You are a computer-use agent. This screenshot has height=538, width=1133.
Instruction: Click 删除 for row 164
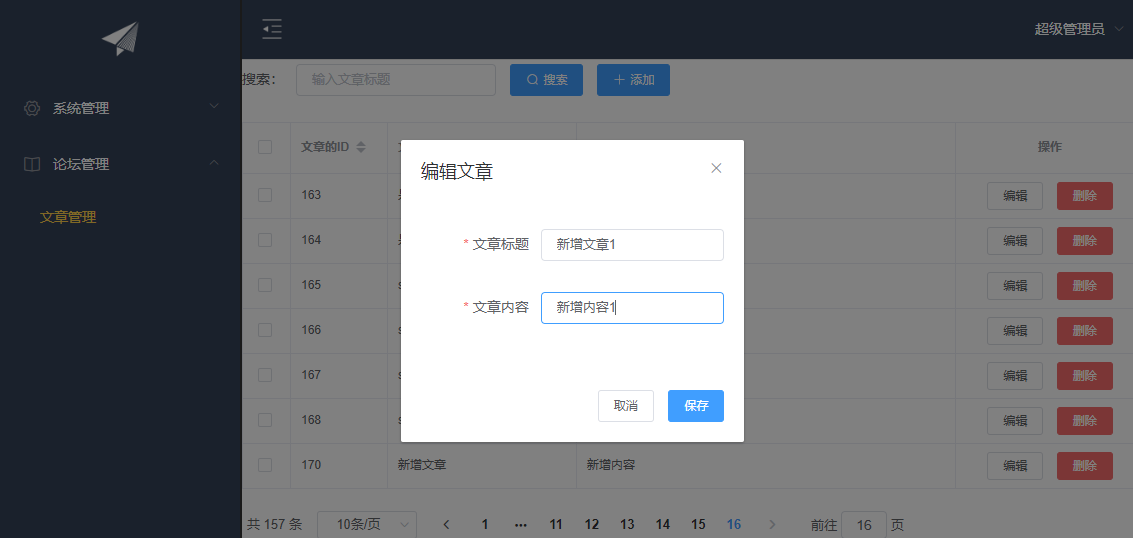(1085, 241)
